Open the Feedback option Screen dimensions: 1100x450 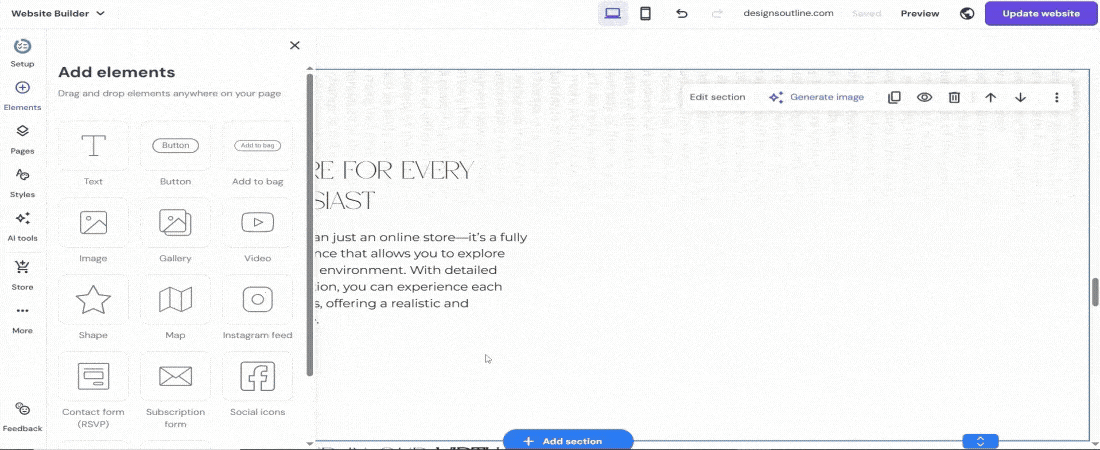(22, 418)
